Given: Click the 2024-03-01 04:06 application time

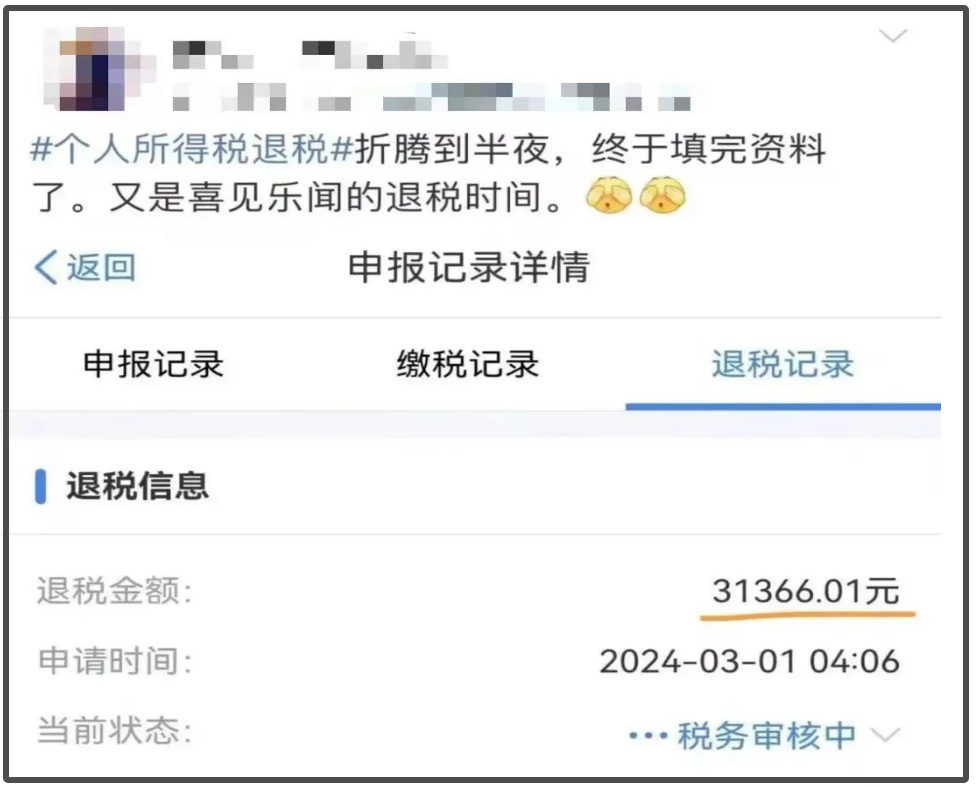Looking at the screenshot, I should click(750, 661).
